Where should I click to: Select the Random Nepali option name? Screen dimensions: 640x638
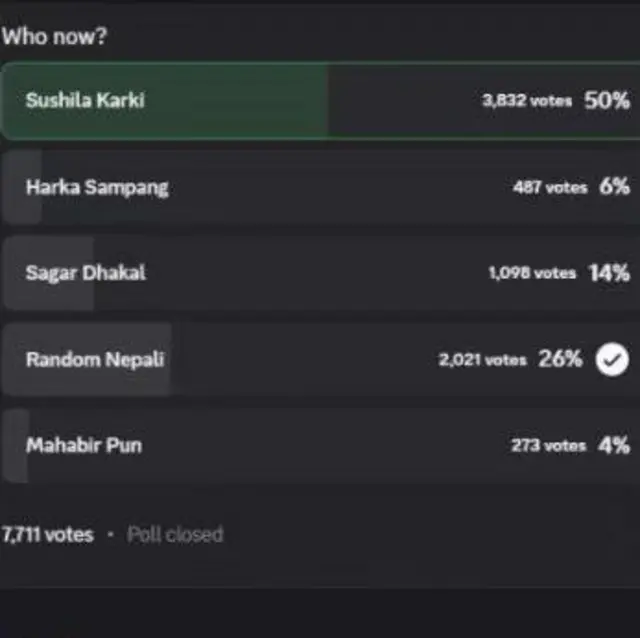(x=95, y=360)
